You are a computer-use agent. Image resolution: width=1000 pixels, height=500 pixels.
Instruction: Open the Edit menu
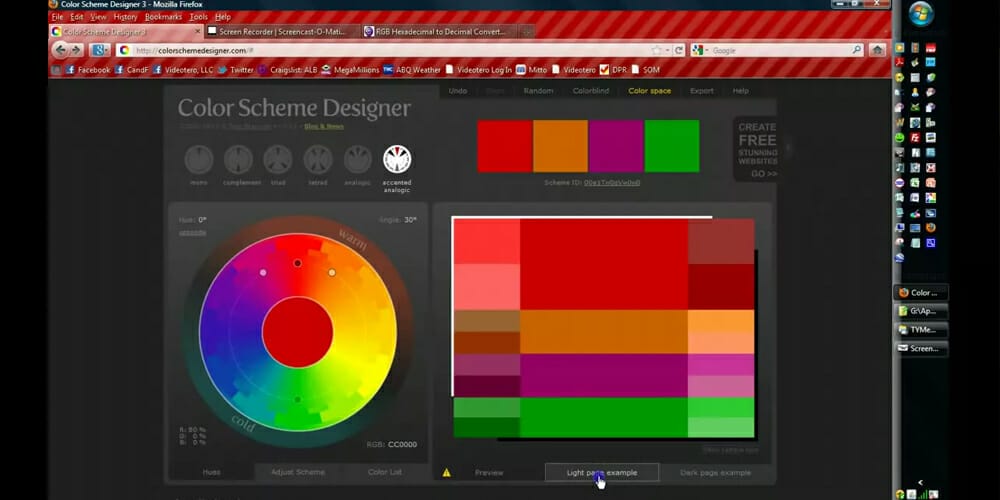coord(77,17)
